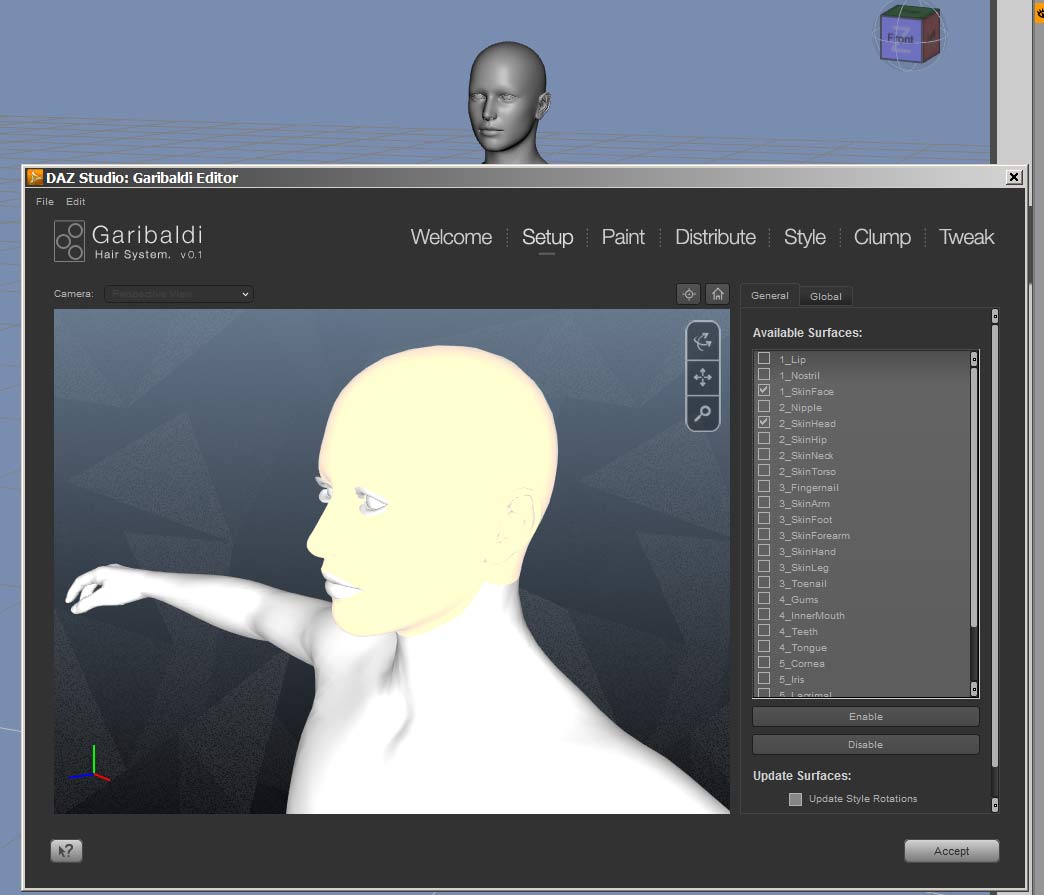Select the General tab

point(770,295)
